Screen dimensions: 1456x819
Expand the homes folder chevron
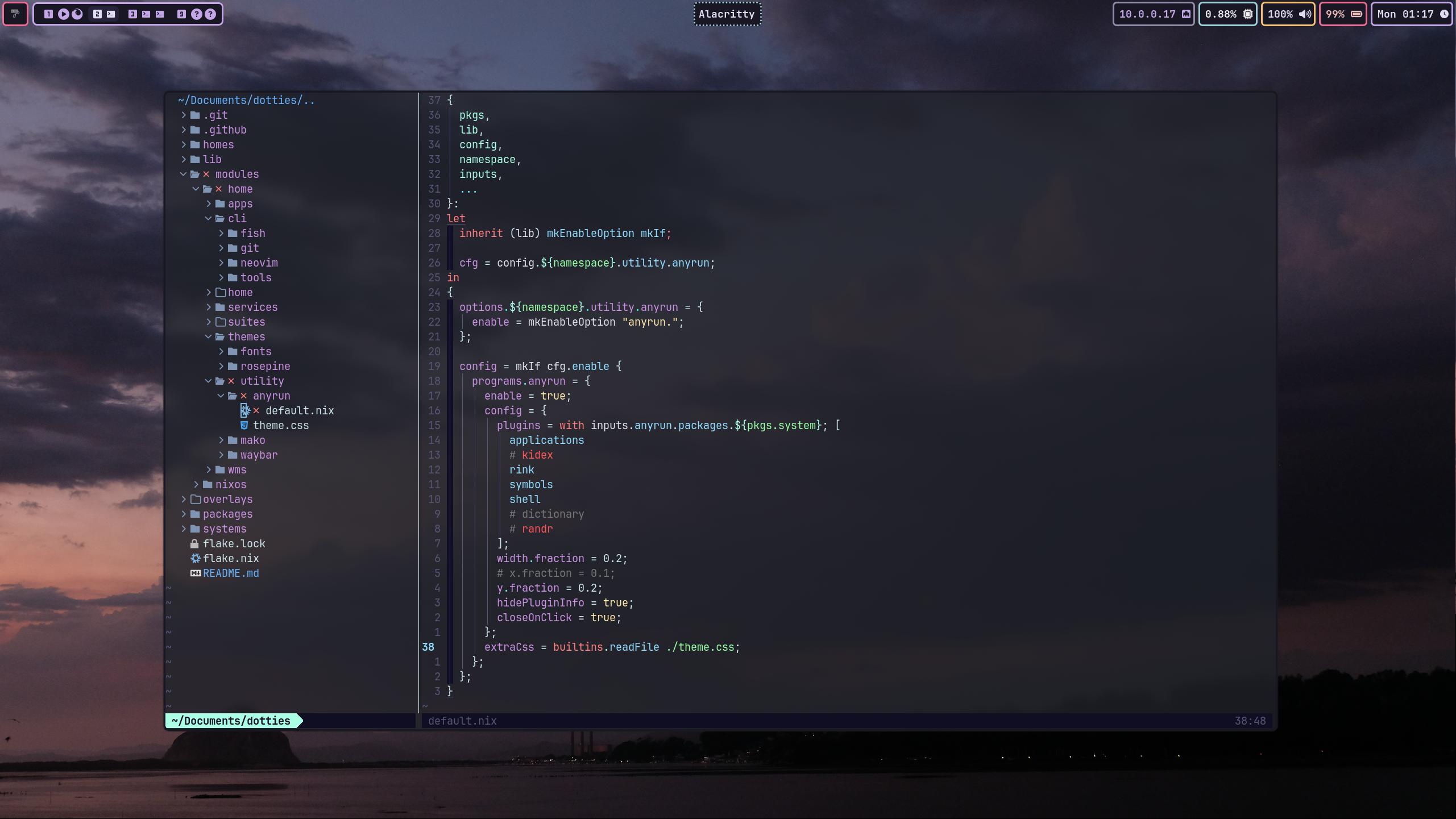click(x=183, y=144)
